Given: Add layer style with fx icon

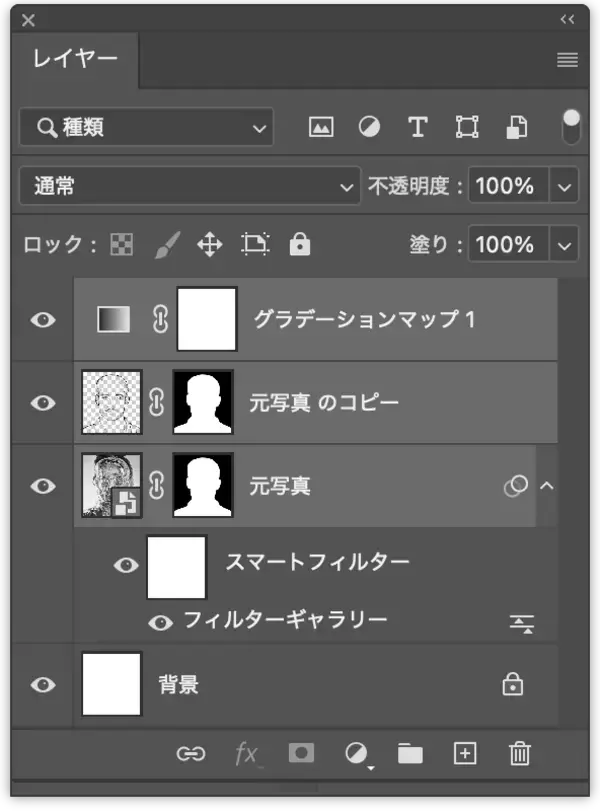Looking at the screenshot, I should pos(247,754).
